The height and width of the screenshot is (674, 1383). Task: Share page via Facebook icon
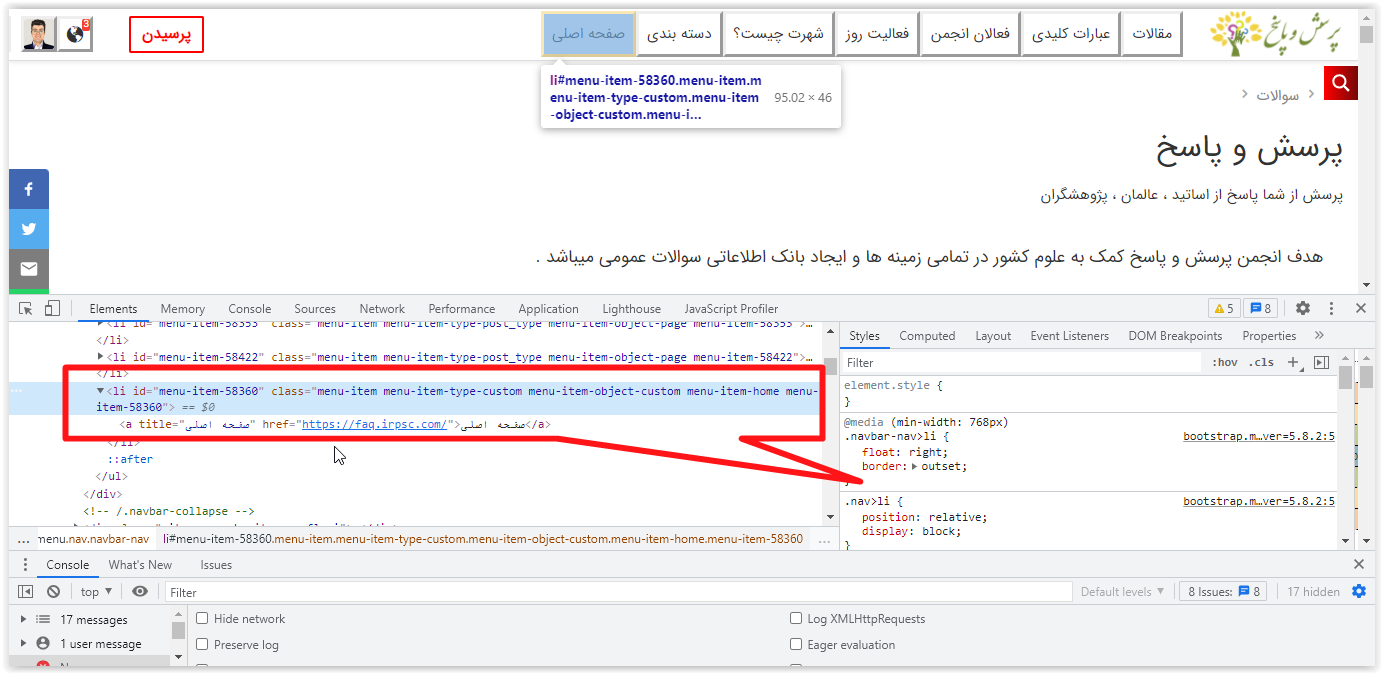pyautogui.click(x=29, y=189)
